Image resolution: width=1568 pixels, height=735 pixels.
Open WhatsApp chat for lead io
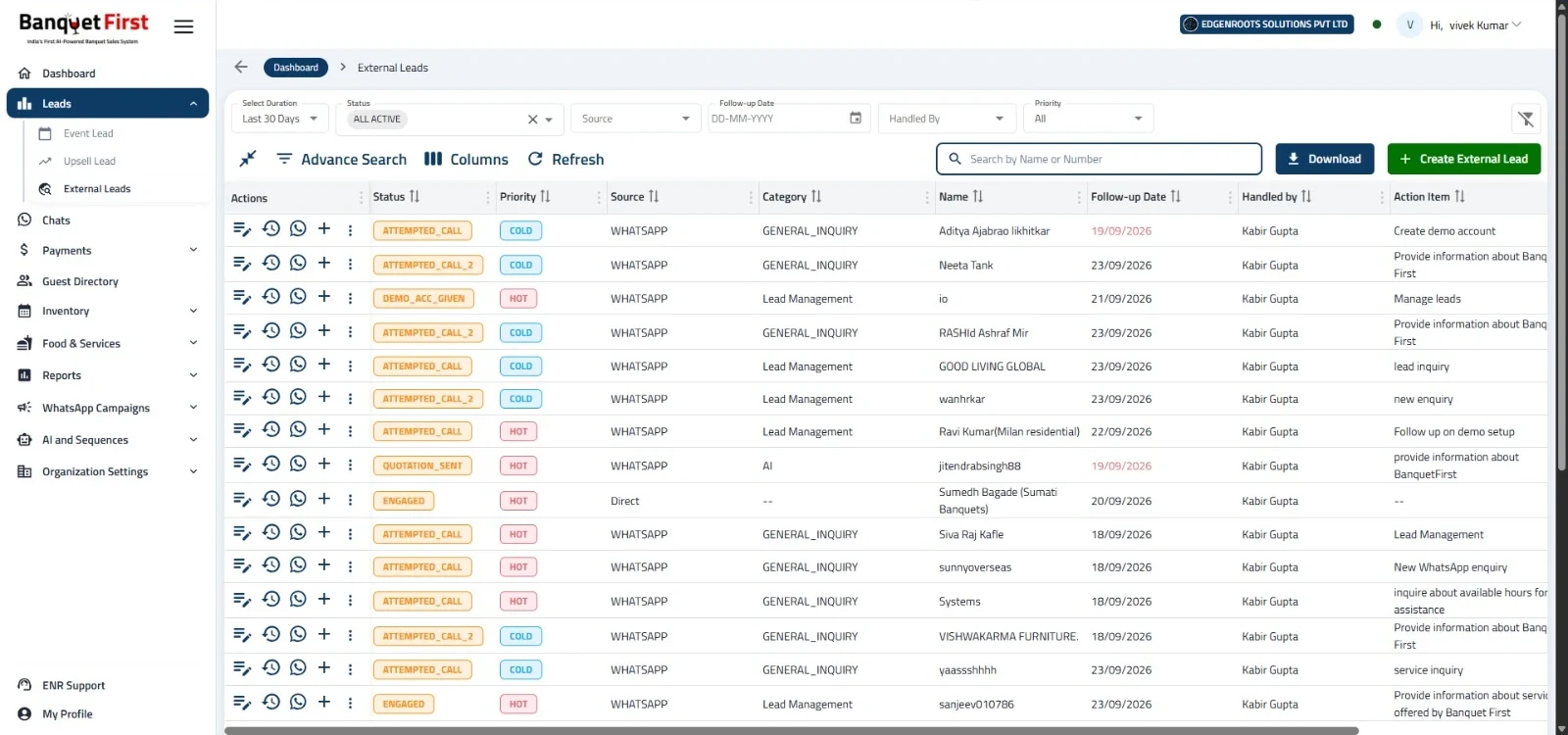click(298, 296)
